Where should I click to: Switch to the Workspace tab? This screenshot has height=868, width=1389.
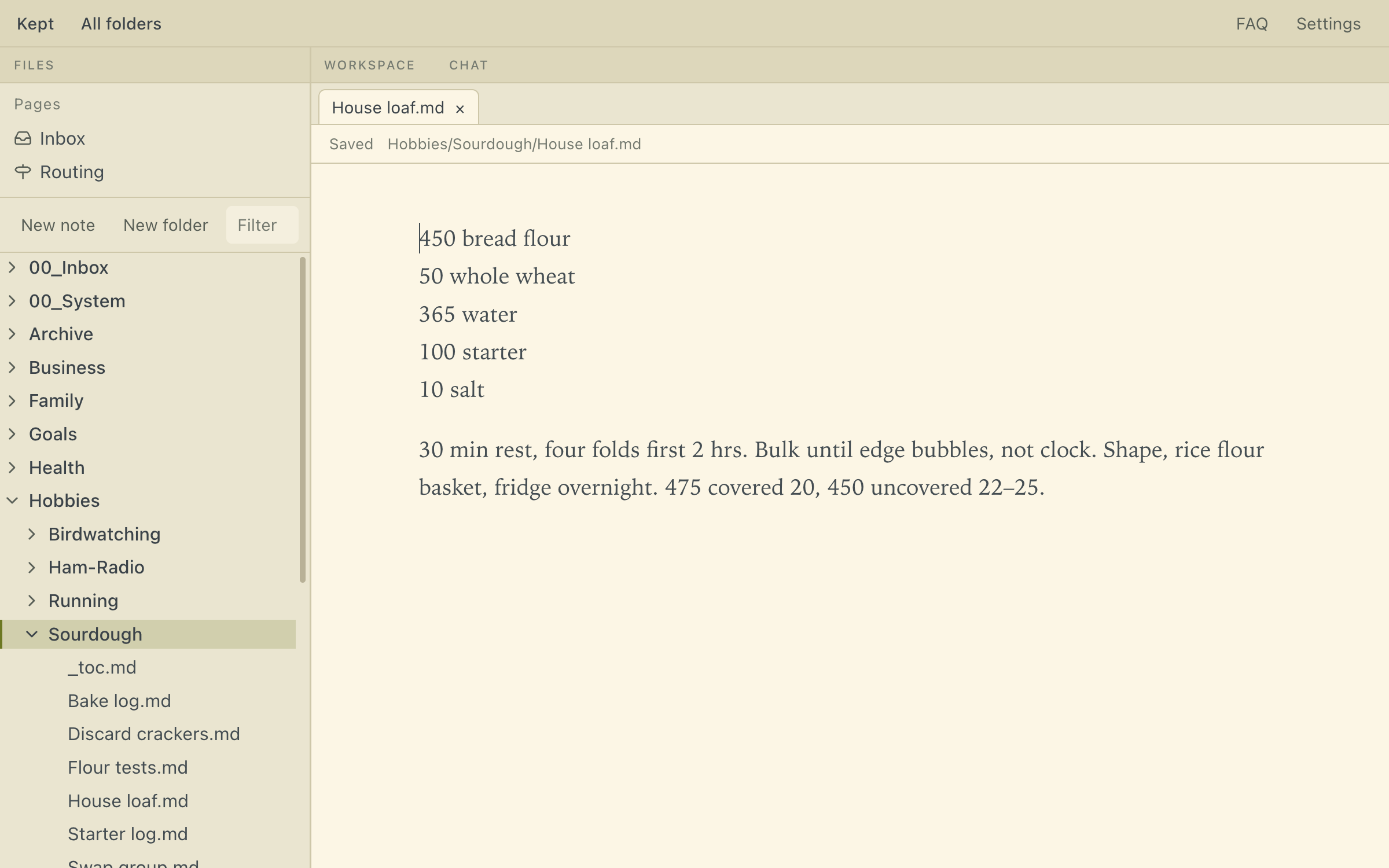369,65
